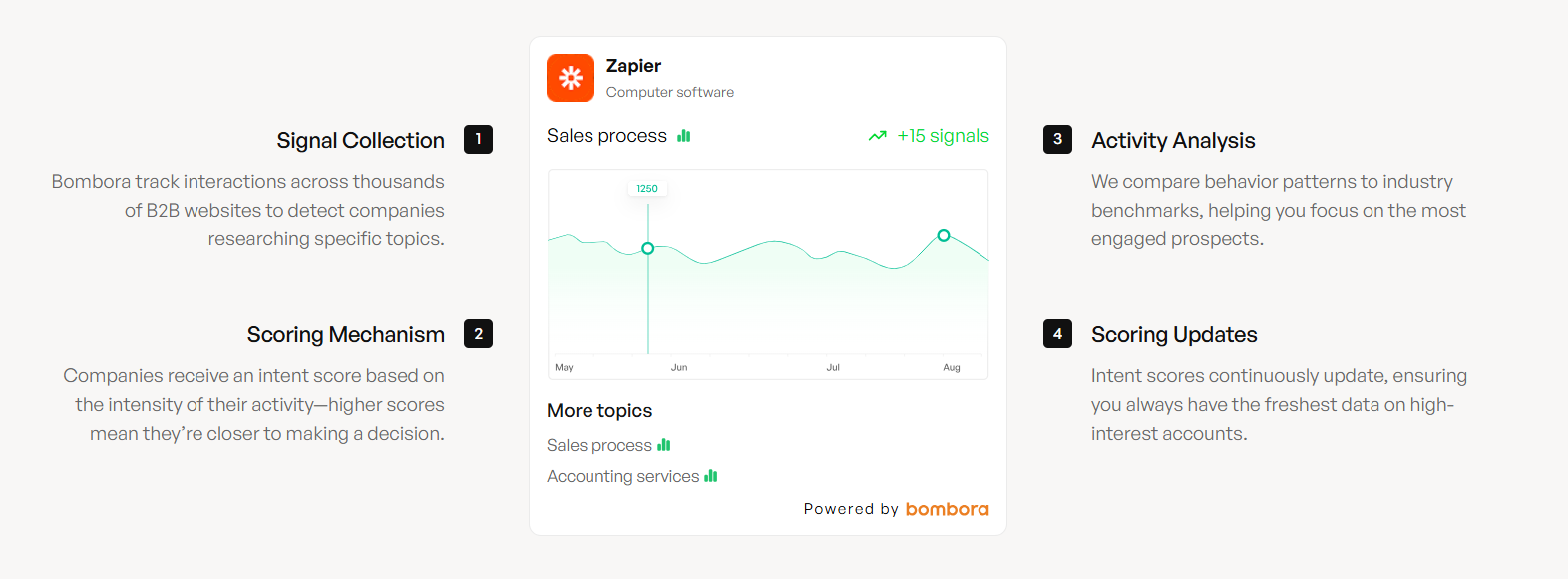Click the number 2 badge icon
Screen dimensions: 1568x579
pyautogui.click(x=479, y=334)
